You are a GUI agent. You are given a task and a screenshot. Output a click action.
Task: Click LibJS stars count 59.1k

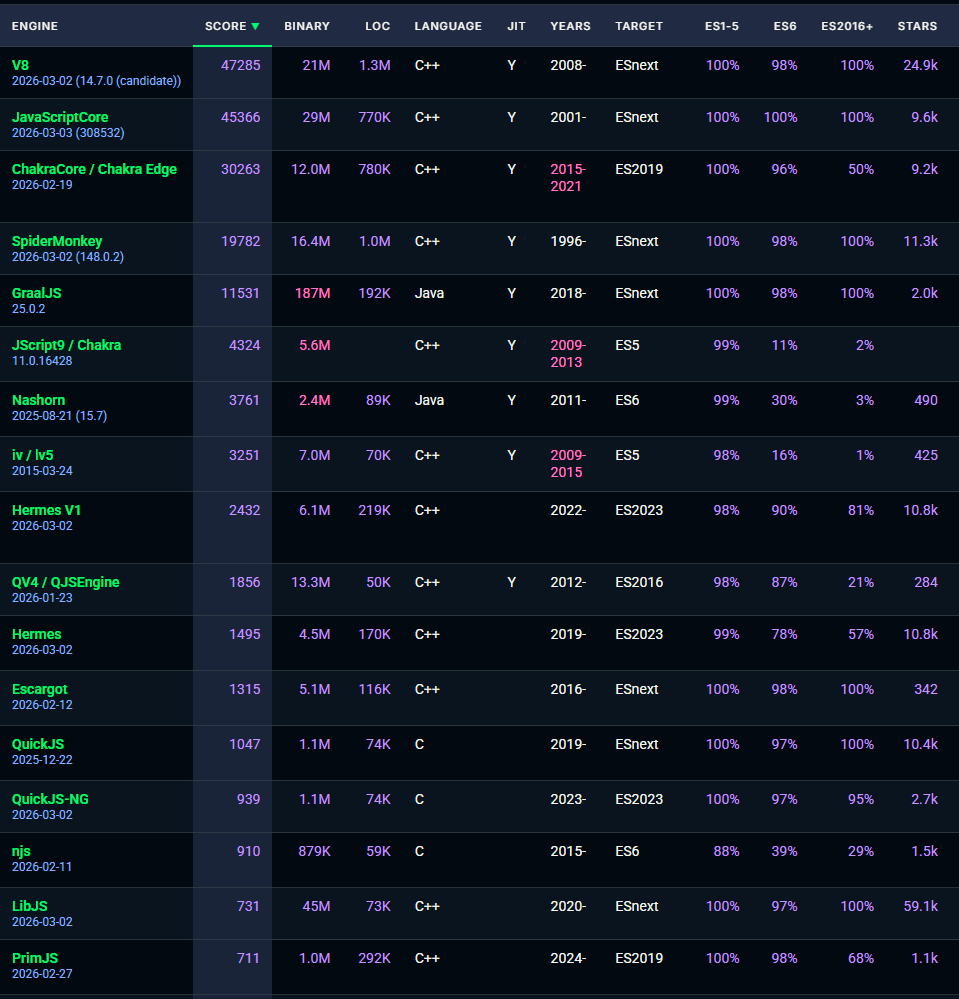(x=920, y=906)
